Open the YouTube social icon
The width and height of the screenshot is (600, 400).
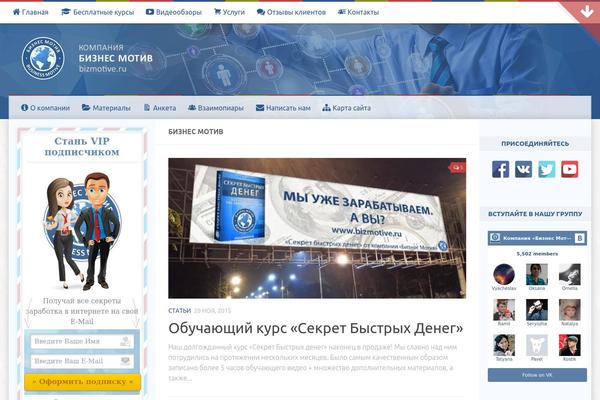click(x=570, y=169)
